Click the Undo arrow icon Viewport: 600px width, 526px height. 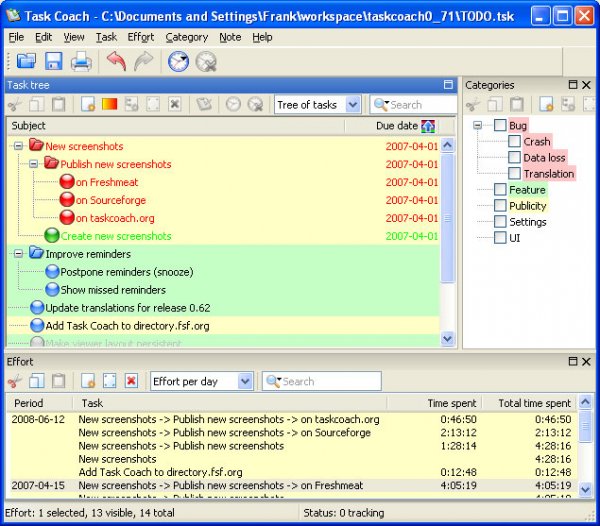[x=116, y=62]
